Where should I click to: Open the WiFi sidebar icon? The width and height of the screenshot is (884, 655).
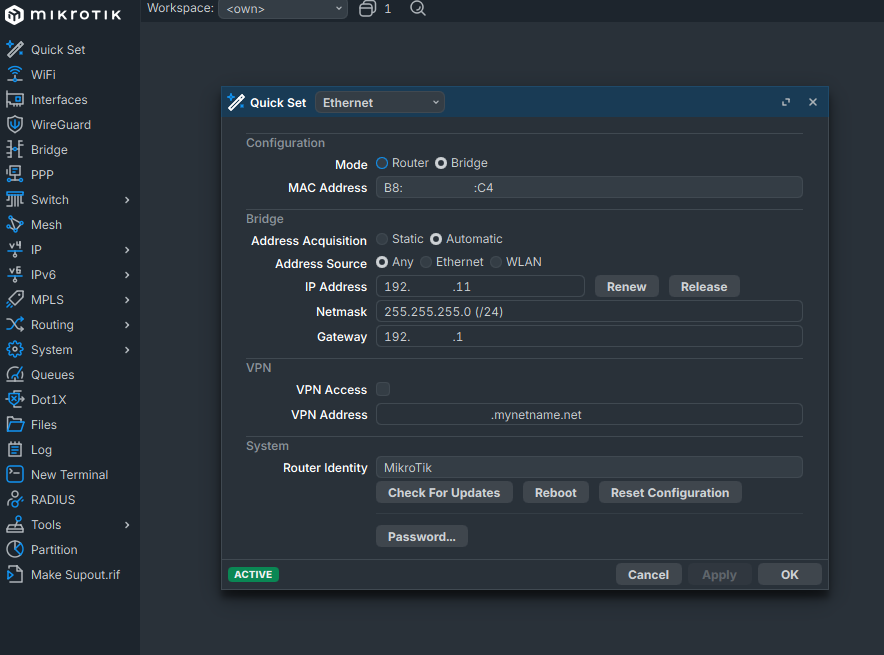tap(15, 74)
